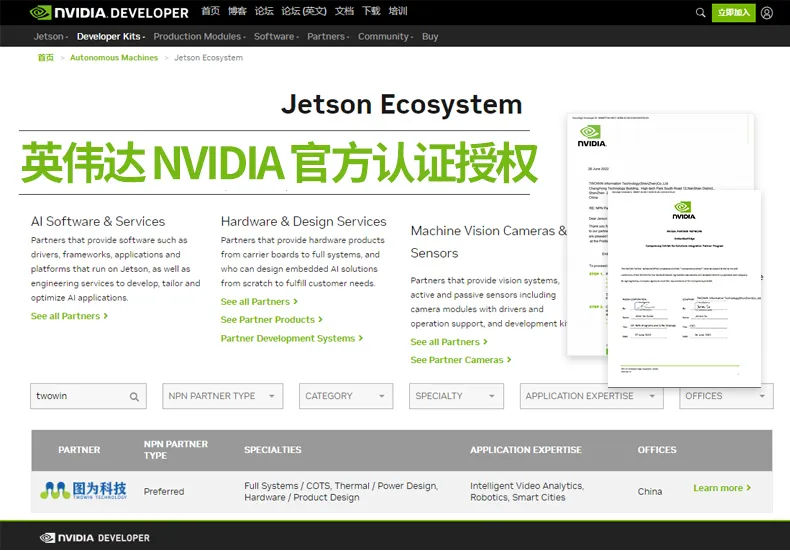Open APPLICATION EXPERTISE filter dropdown

[x=591, y=396]
